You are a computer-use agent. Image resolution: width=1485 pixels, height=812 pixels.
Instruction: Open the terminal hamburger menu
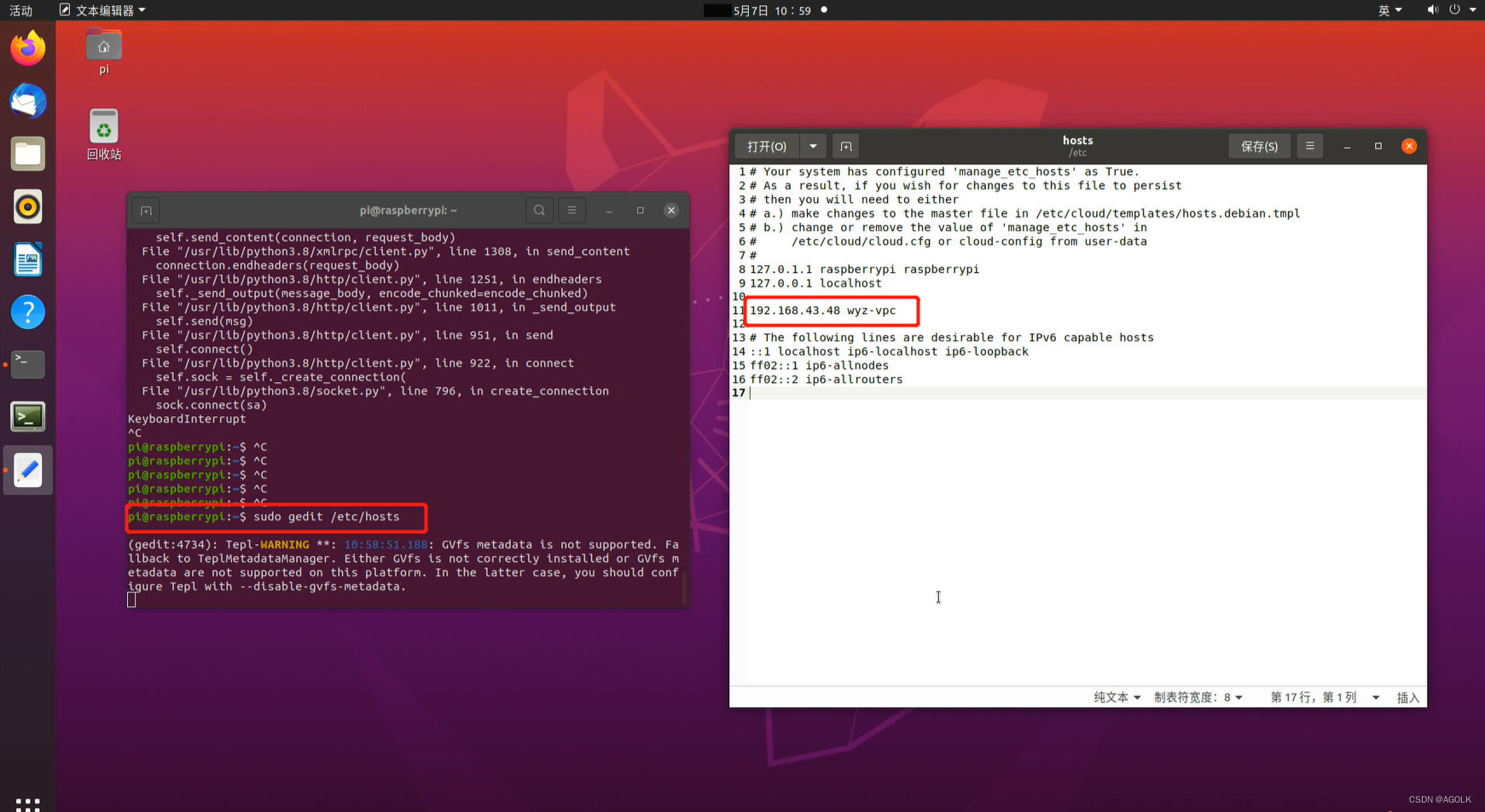[x=571, y=210]
